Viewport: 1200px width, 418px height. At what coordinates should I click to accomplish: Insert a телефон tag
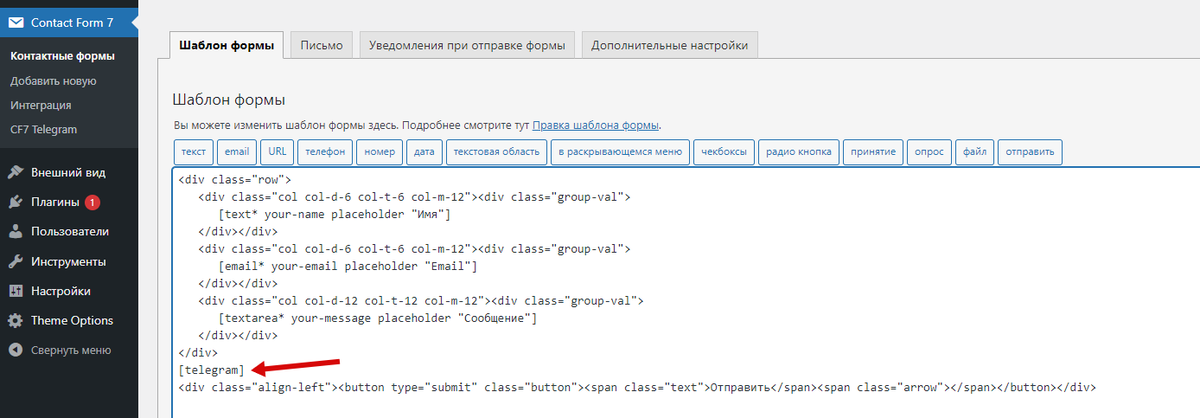click(x=325, y=152)
